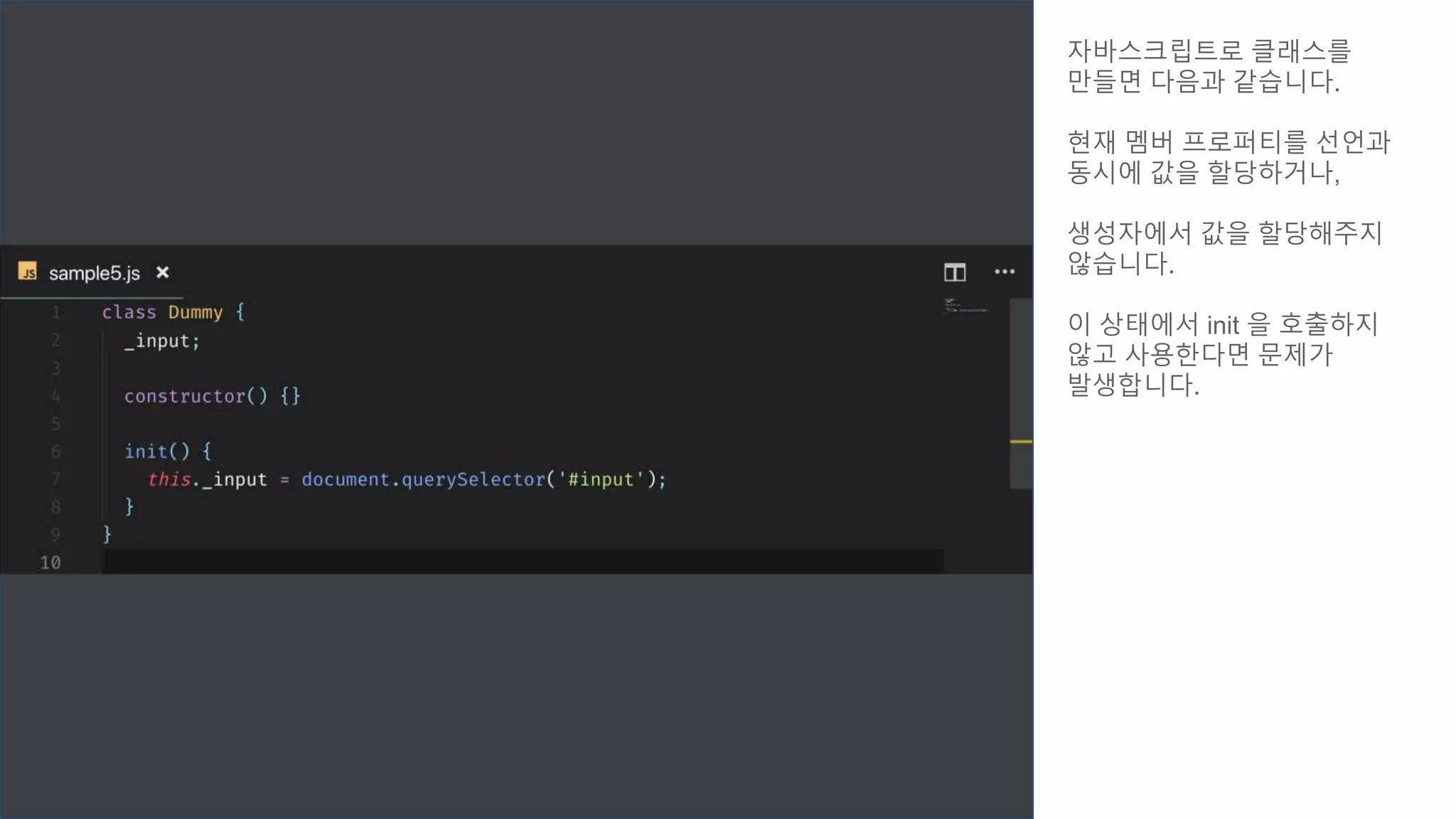Click line number 4 in gutter
Image resolution: width=1456 pixels, height=819 pixels.
(55, 396)
